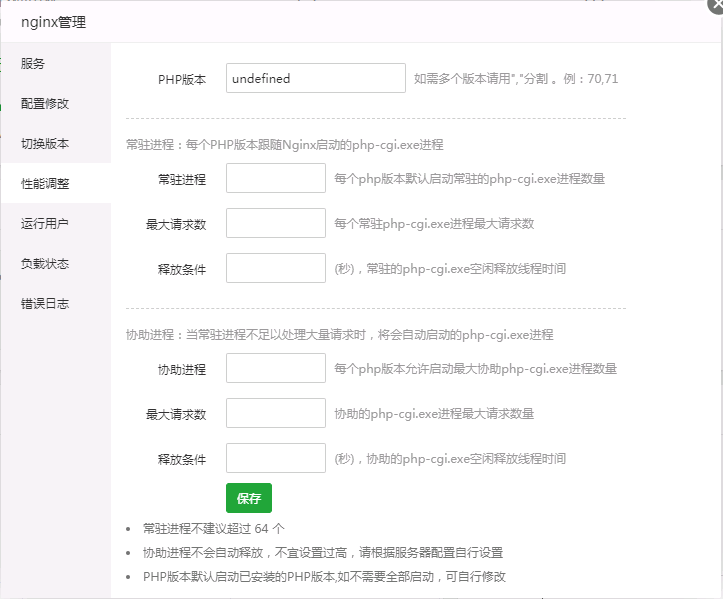Screen dimensions: 723x599
Task: Click hint 每个常驻php-cgi.exe进程最大请求数
Action: pyautogui.click(x=434, y=224)
